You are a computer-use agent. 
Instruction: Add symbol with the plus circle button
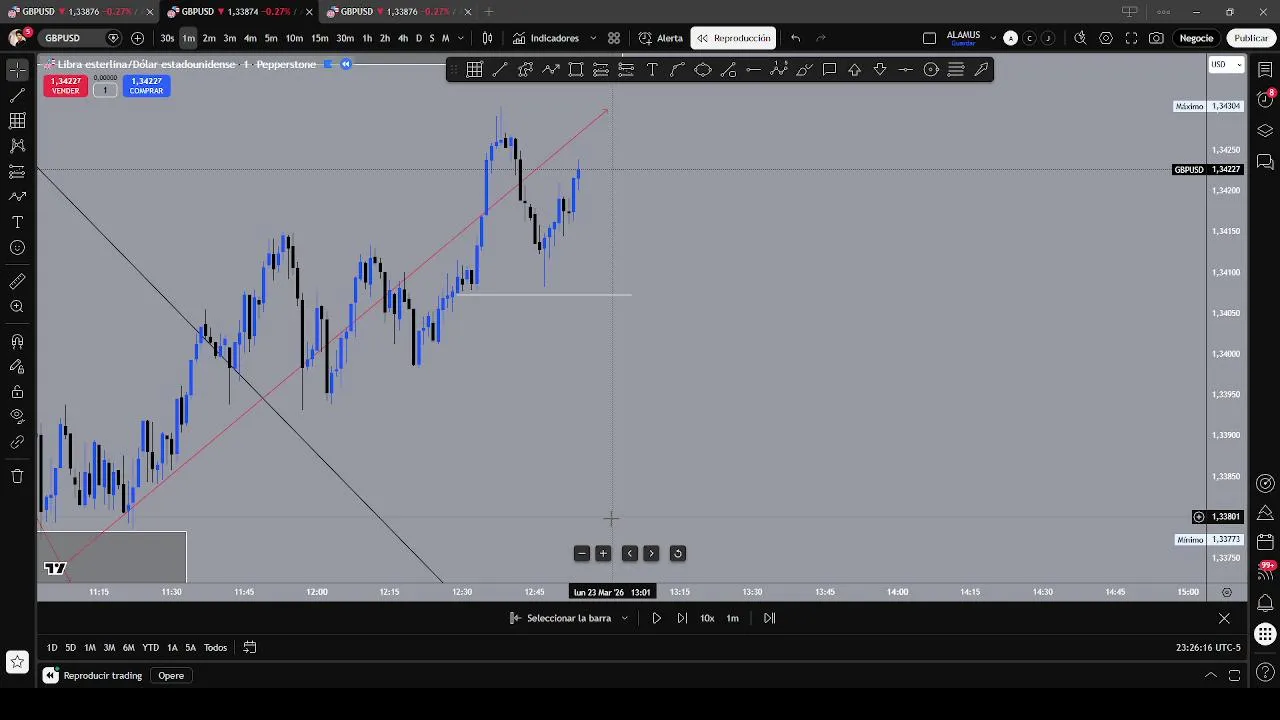[x=137, y=38]
